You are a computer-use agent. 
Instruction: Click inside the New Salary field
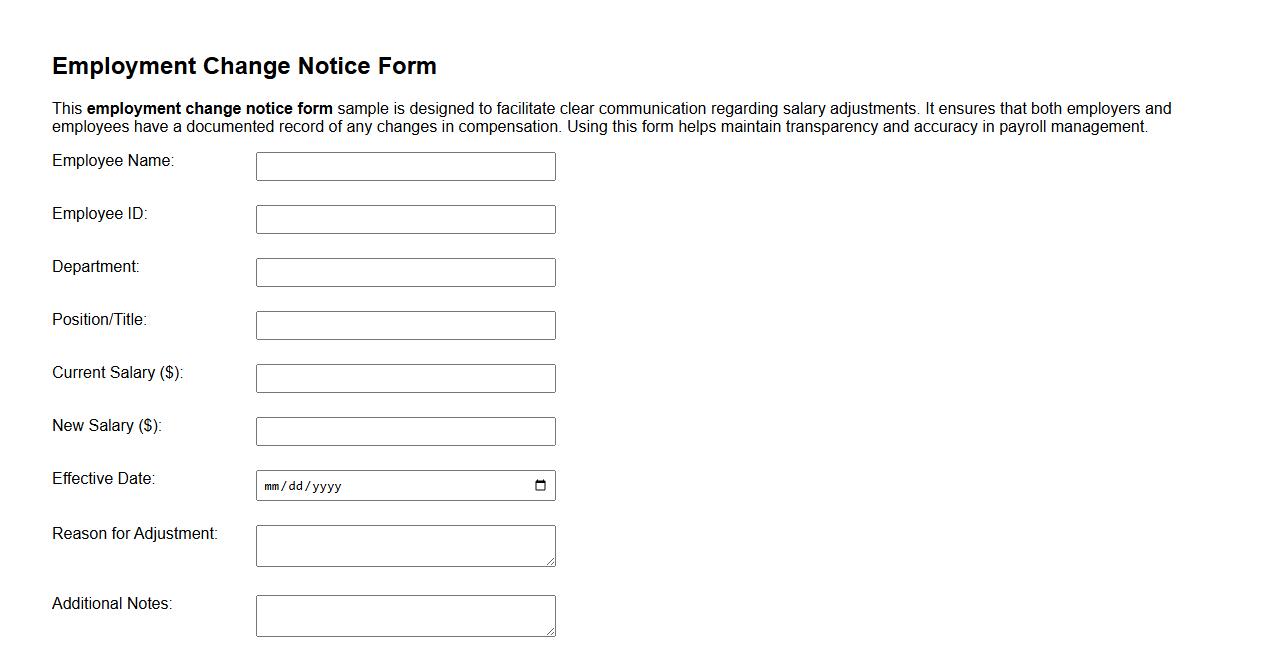tap(405, 430)
